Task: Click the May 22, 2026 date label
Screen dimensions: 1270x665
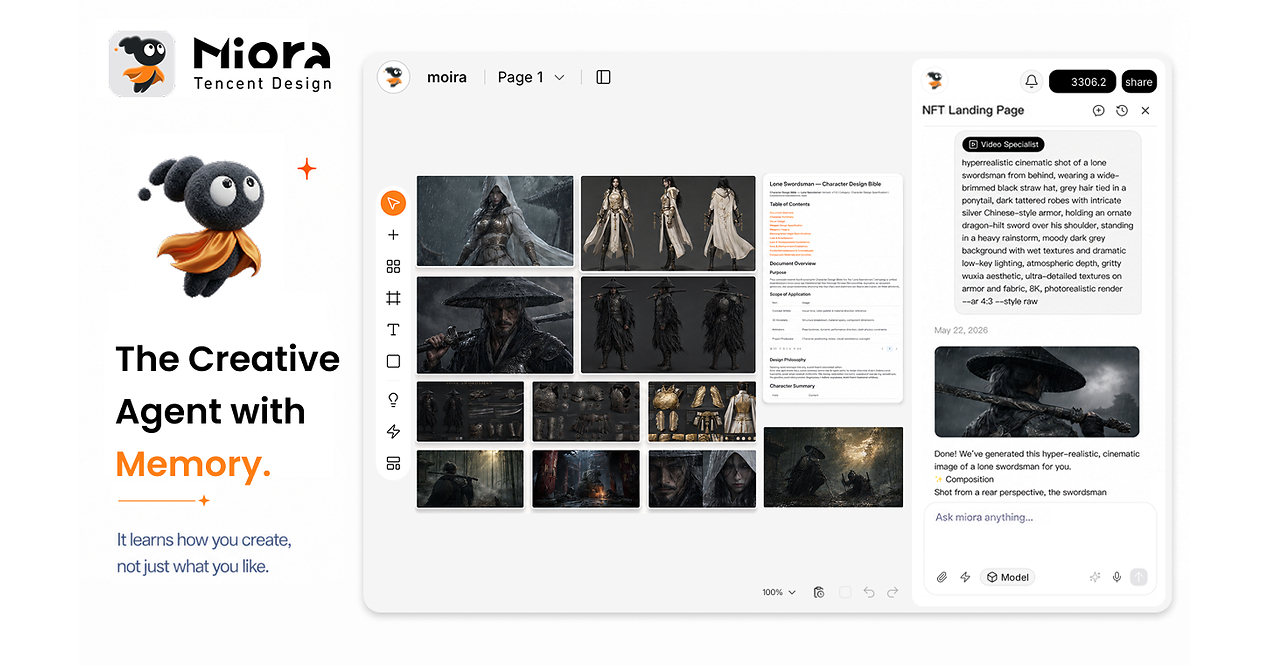Action: (963, 330)
